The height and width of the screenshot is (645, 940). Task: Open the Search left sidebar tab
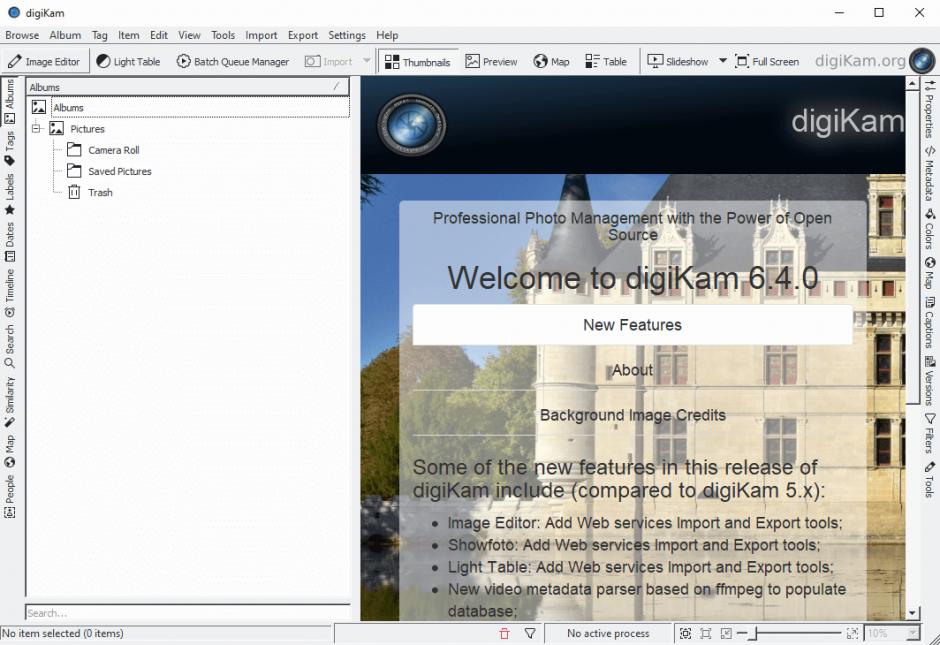10,346
